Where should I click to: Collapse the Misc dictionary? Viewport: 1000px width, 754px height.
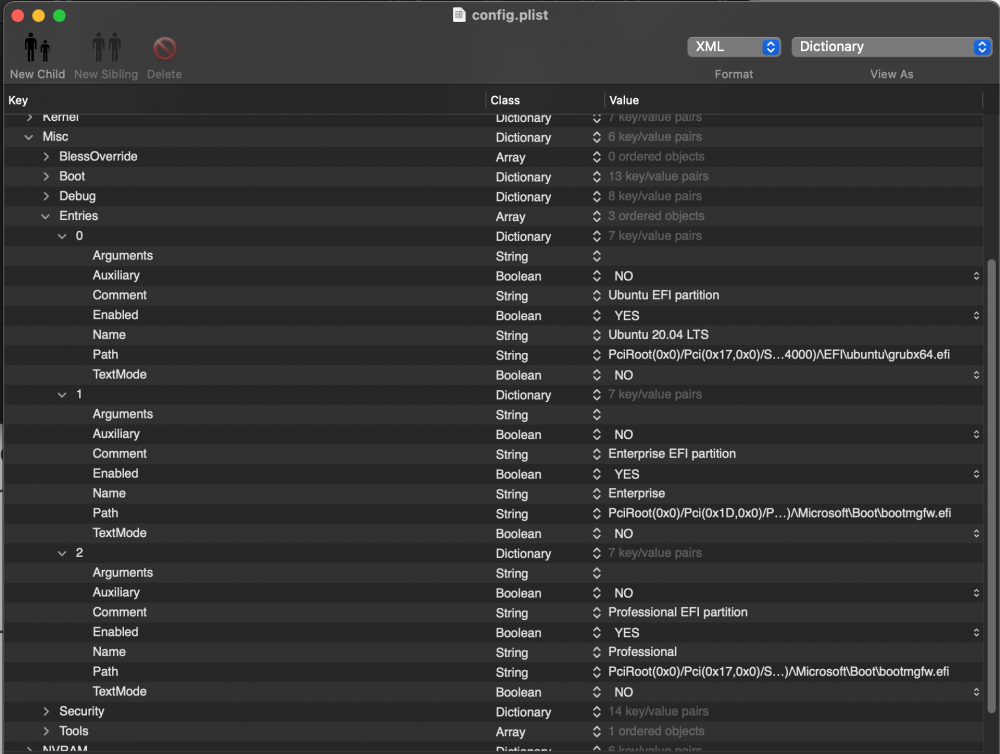click(x=29, y=137)
